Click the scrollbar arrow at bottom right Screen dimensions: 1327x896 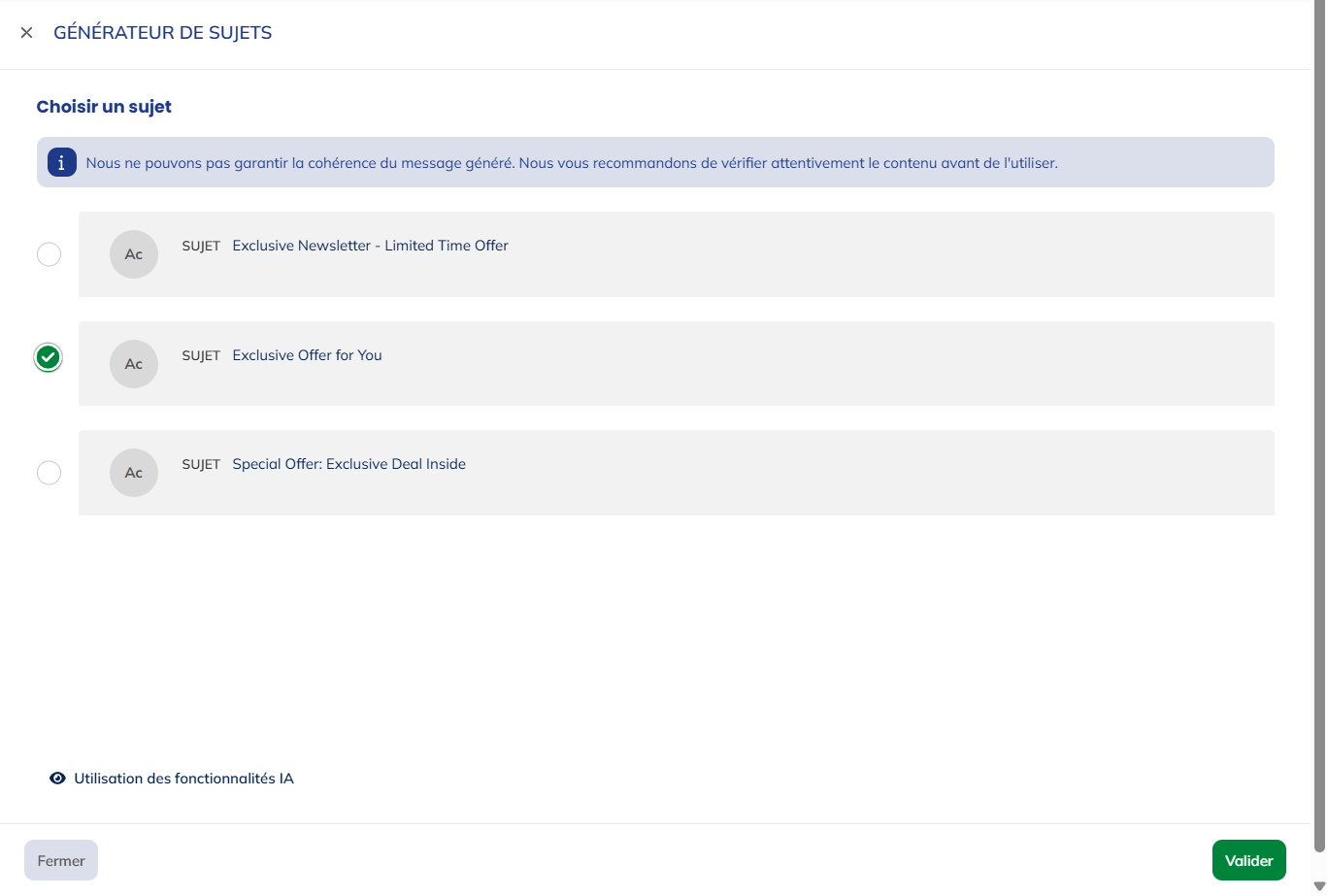pos(1318,884)
